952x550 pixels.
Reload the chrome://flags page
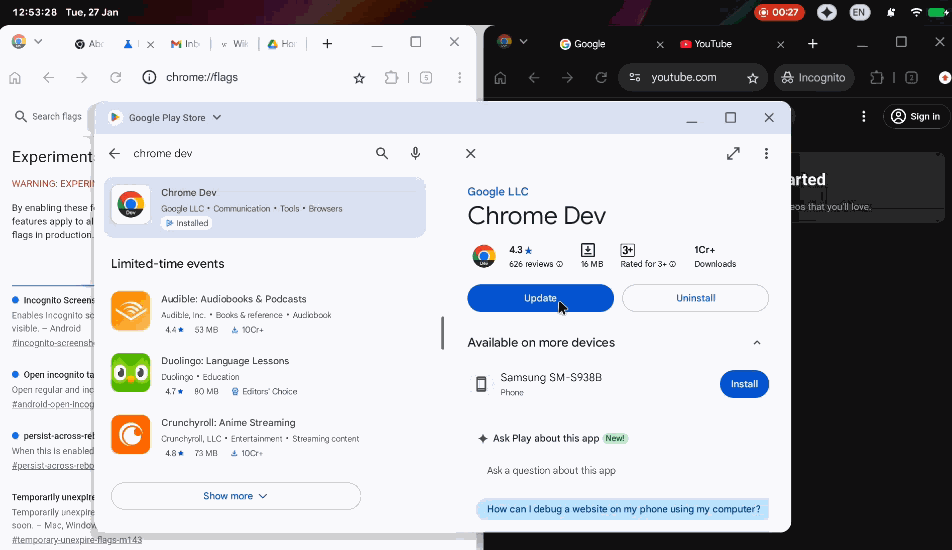pyautogui.click(x=115, y=78)
